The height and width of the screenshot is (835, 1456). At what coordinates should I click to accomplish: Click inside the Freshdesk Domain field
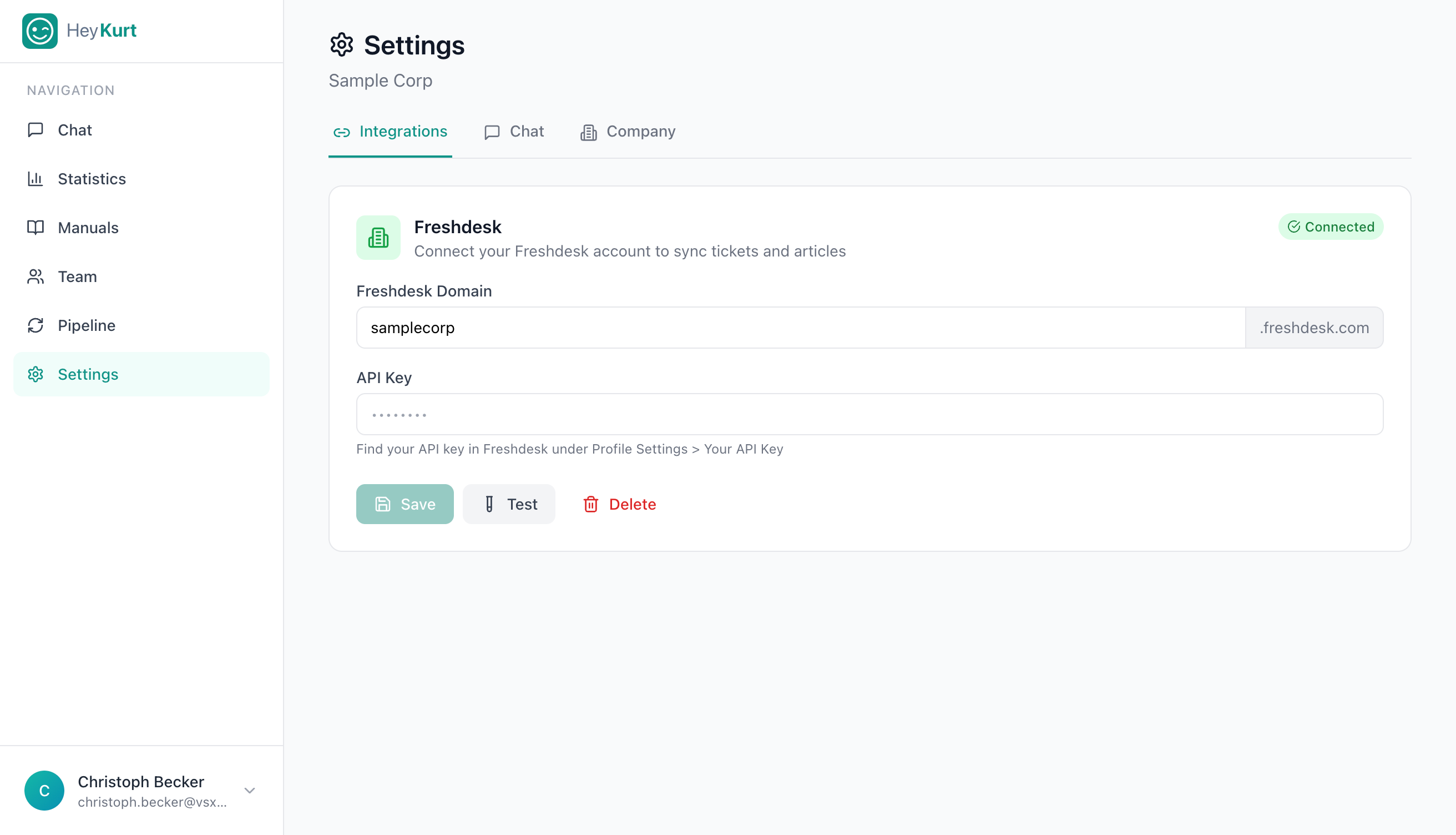point(745,328)
